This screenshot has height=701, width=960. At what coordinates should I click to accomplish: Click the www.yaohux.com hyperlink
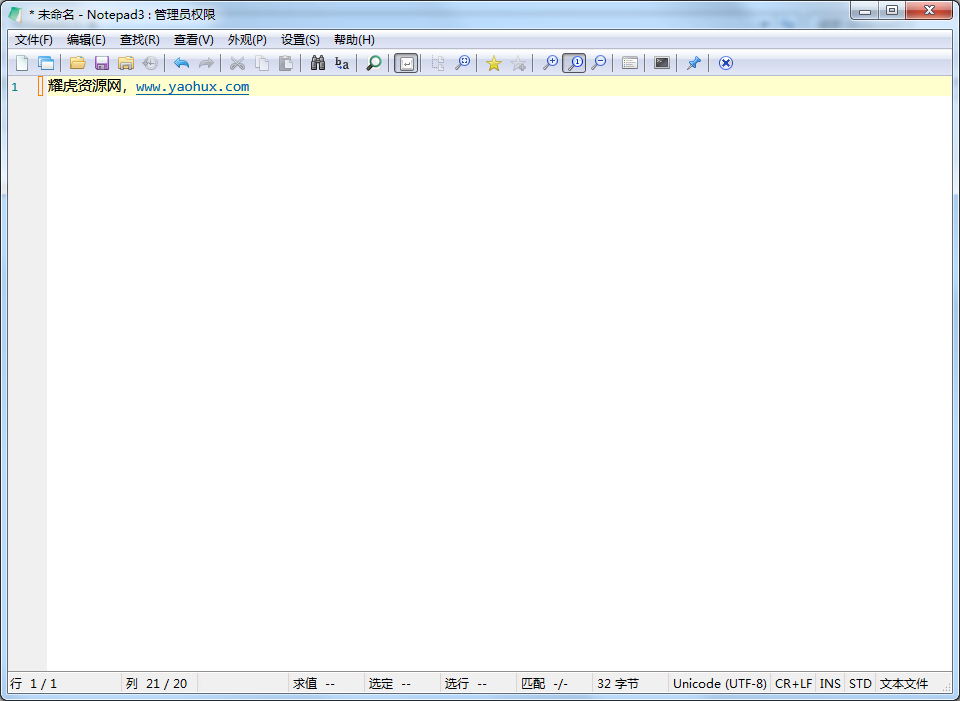pos(192,87)
